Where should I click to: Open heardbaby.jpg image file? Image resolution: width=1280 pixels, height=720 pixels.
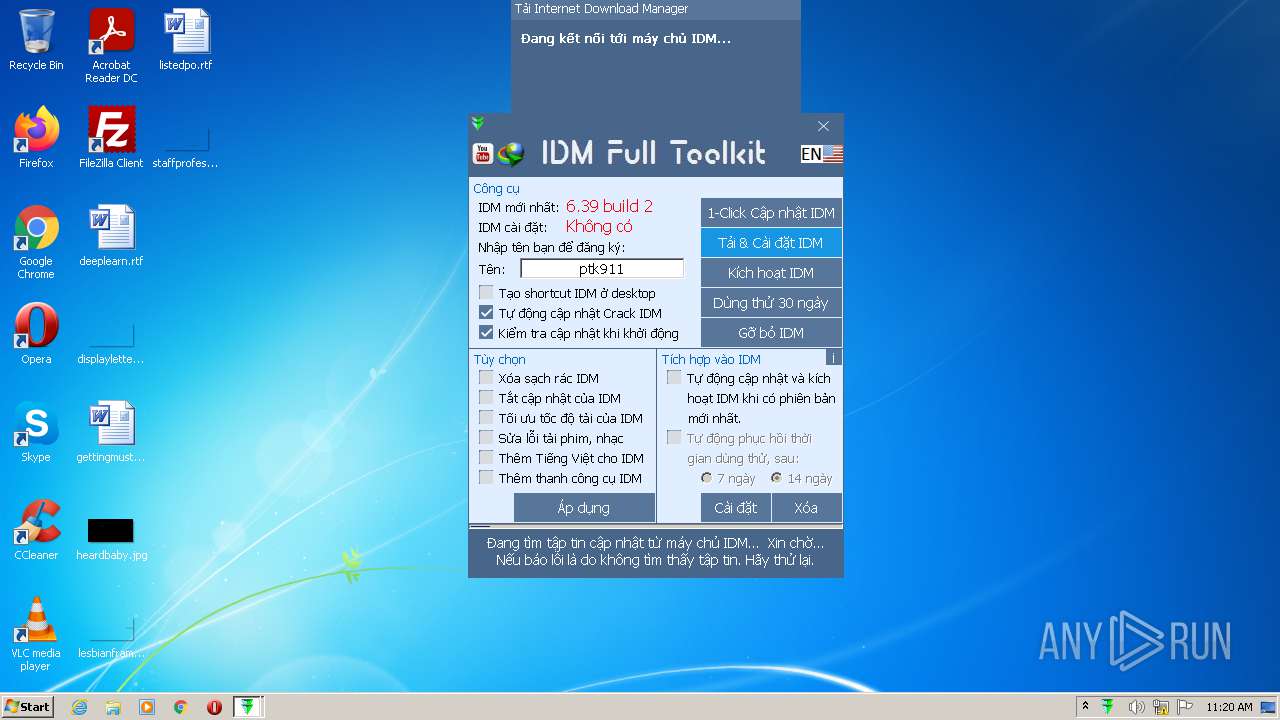click(111, 538)
